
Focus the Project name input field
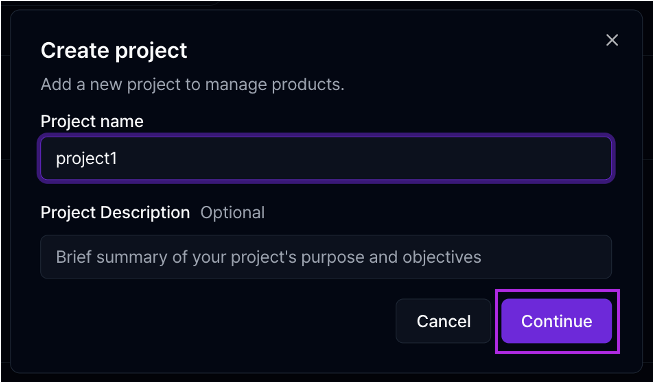point(326,158)
